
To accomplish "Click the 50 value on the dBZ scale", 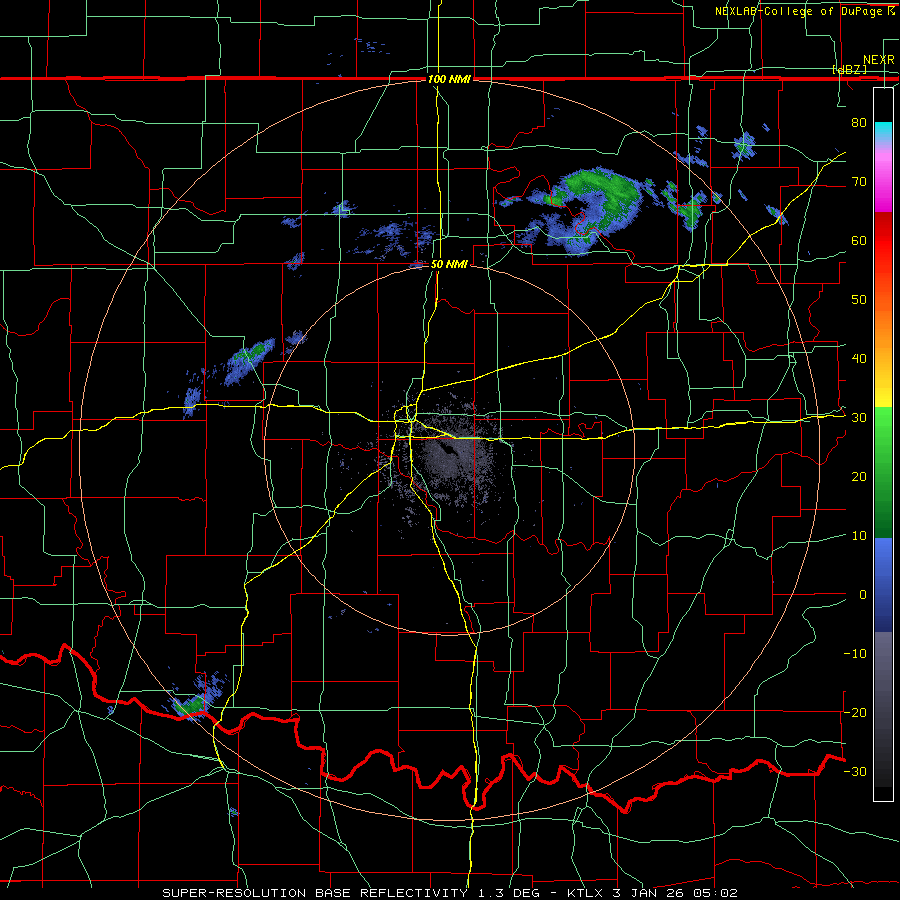I will 859,300.
